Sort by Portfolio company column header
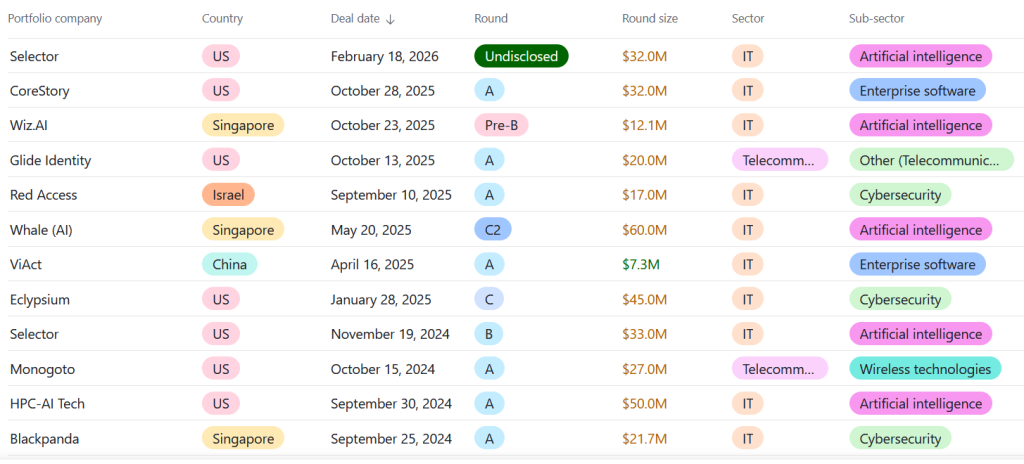This screenshot has width=1024, height=464. [55, 19]
